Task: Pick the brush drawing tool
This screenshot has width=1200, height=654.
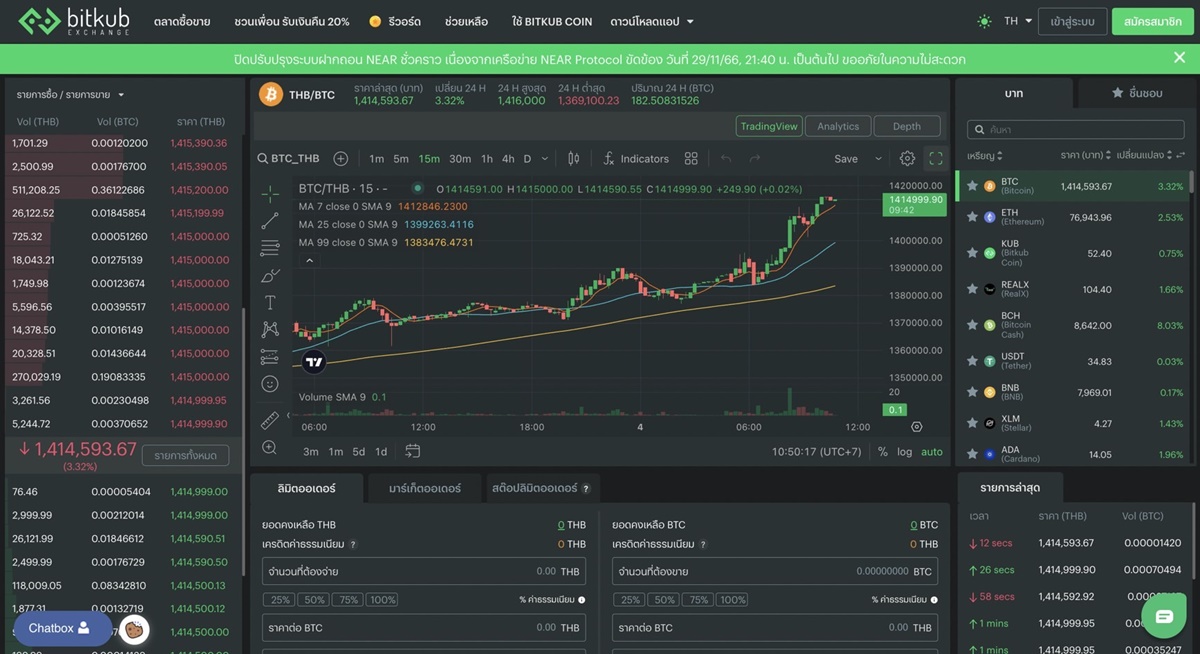Action: coord(270,275)
